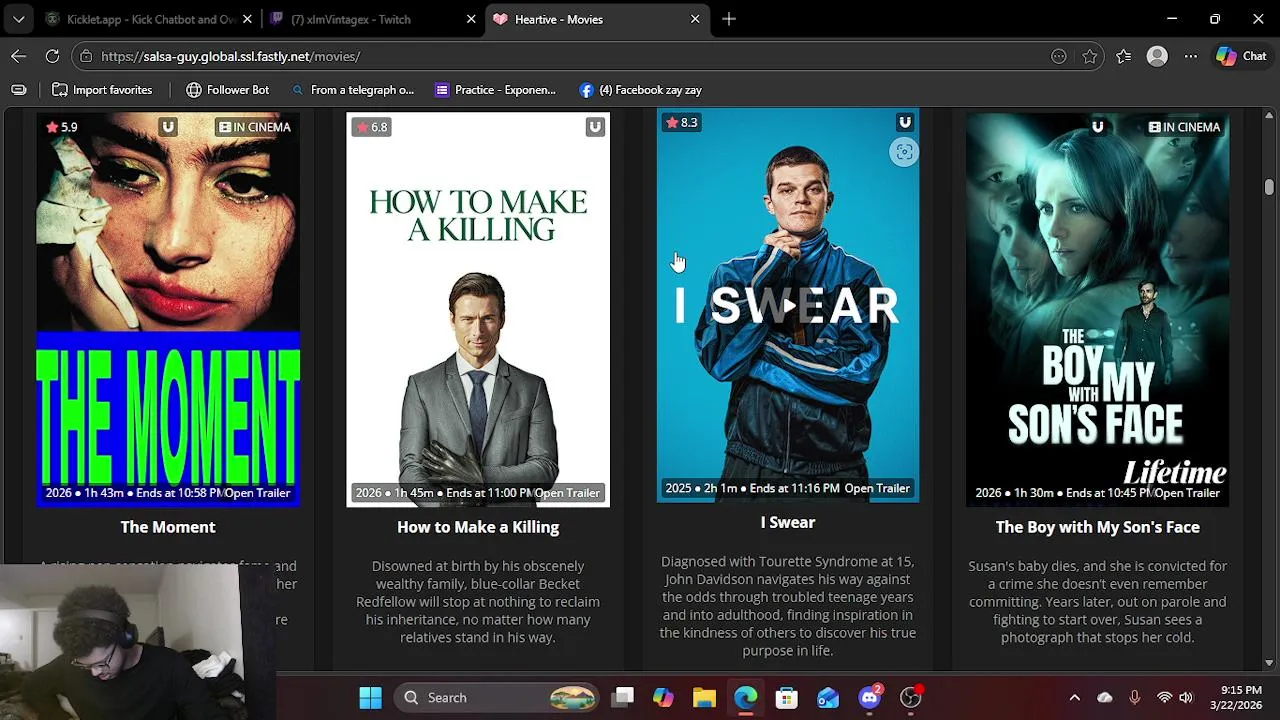Open Outlook from the taskbar
The width and height of the screenshot is (1280, 720).
828,697
